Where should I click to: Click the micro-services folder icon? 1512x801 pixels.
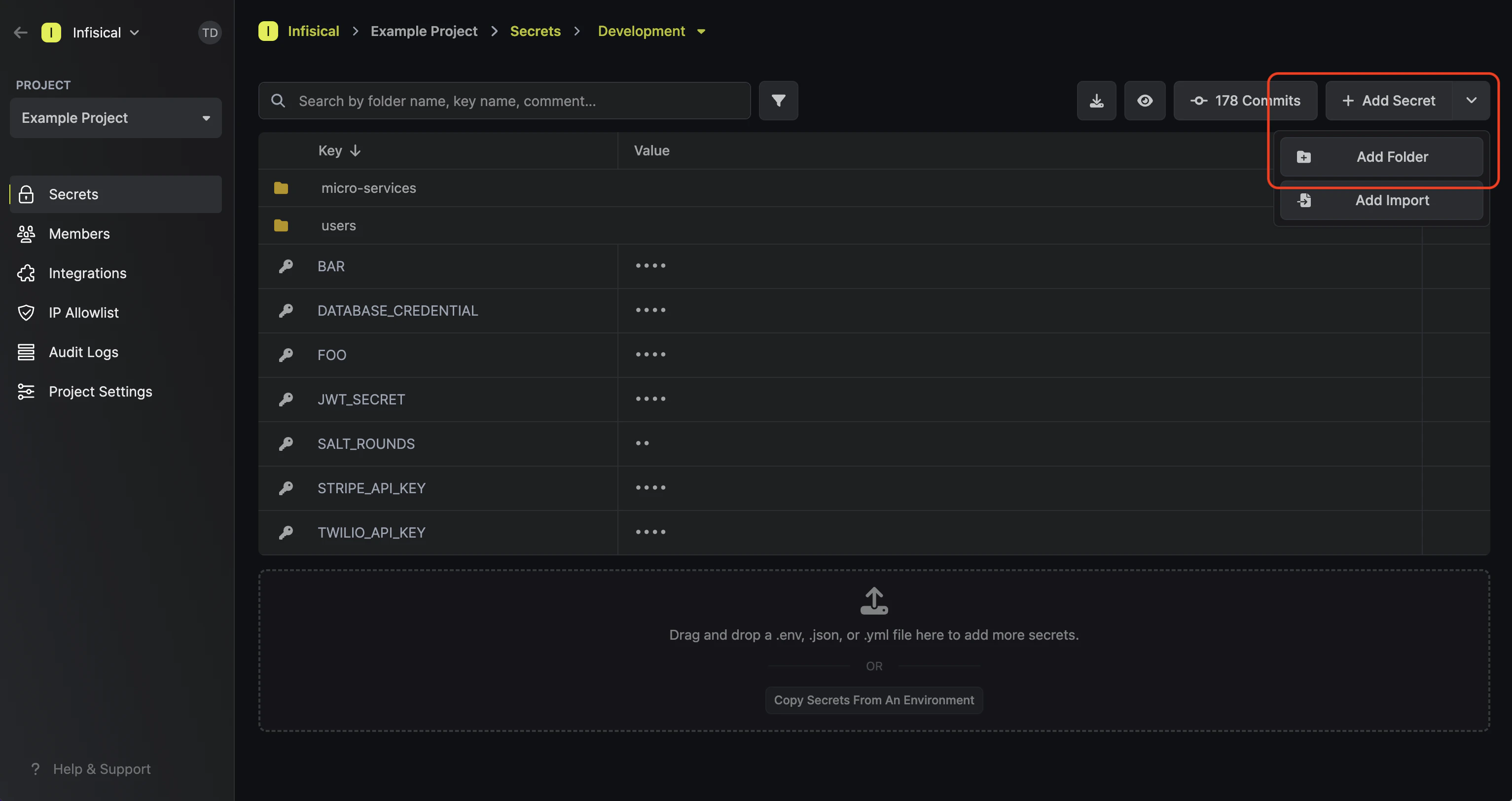pos(281,188)
